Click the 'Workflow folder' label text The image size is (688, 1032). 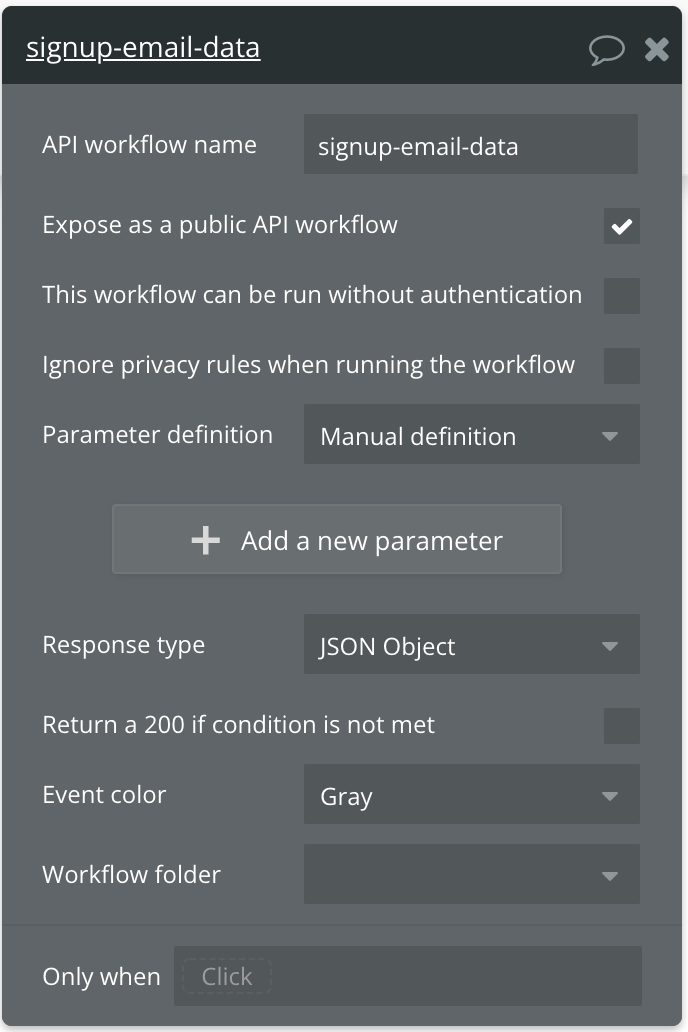(131, 875)
